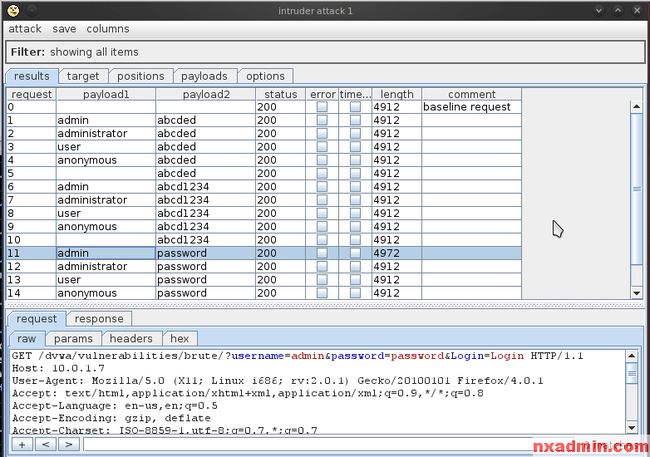Sort by the payload2 column header
The image size is (650, 457).
point(206,95)
